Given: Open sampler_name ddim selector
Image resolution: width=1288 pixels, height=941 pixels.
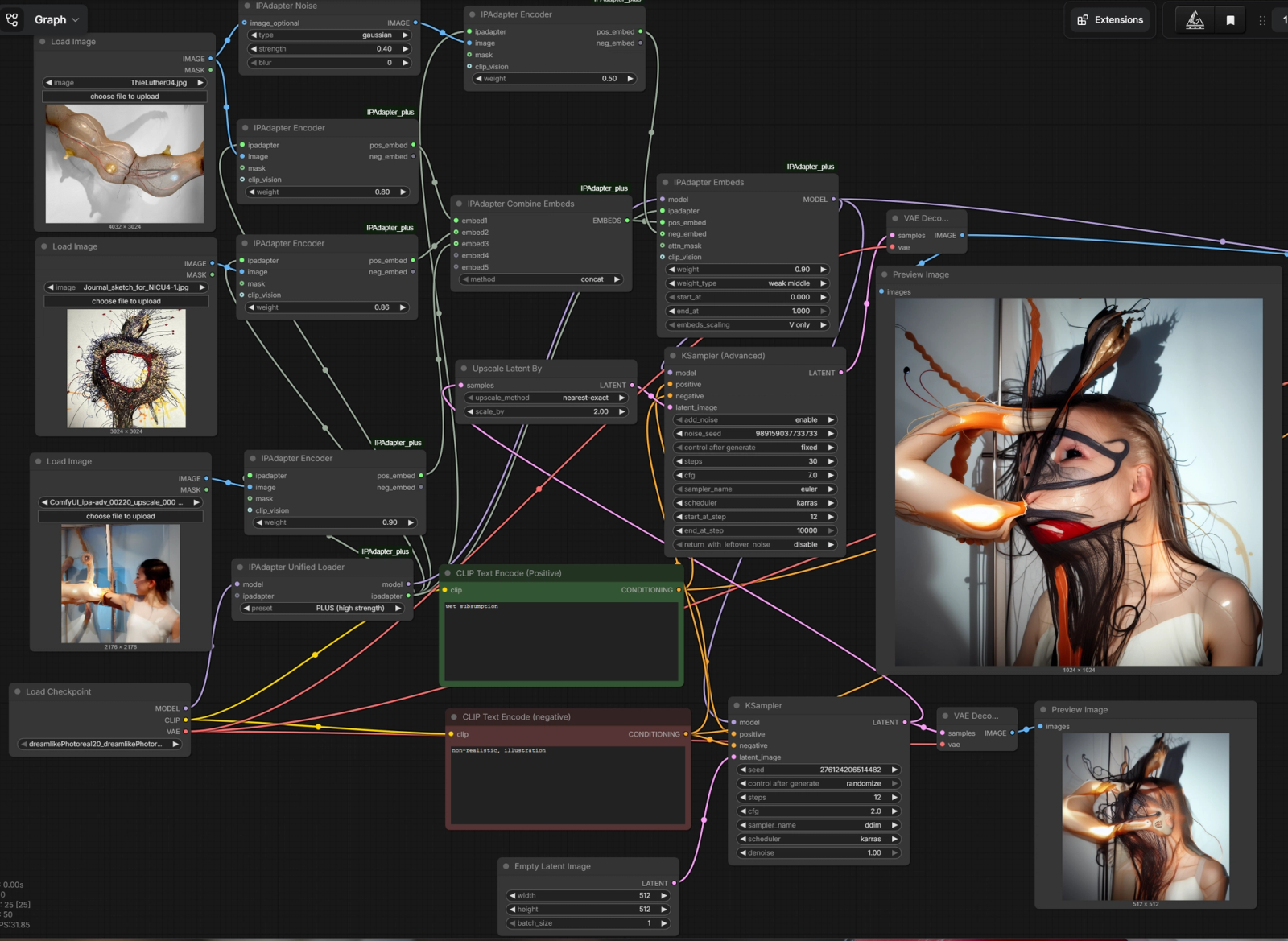Looking at the screenshot, I should (x=819, y=825).
